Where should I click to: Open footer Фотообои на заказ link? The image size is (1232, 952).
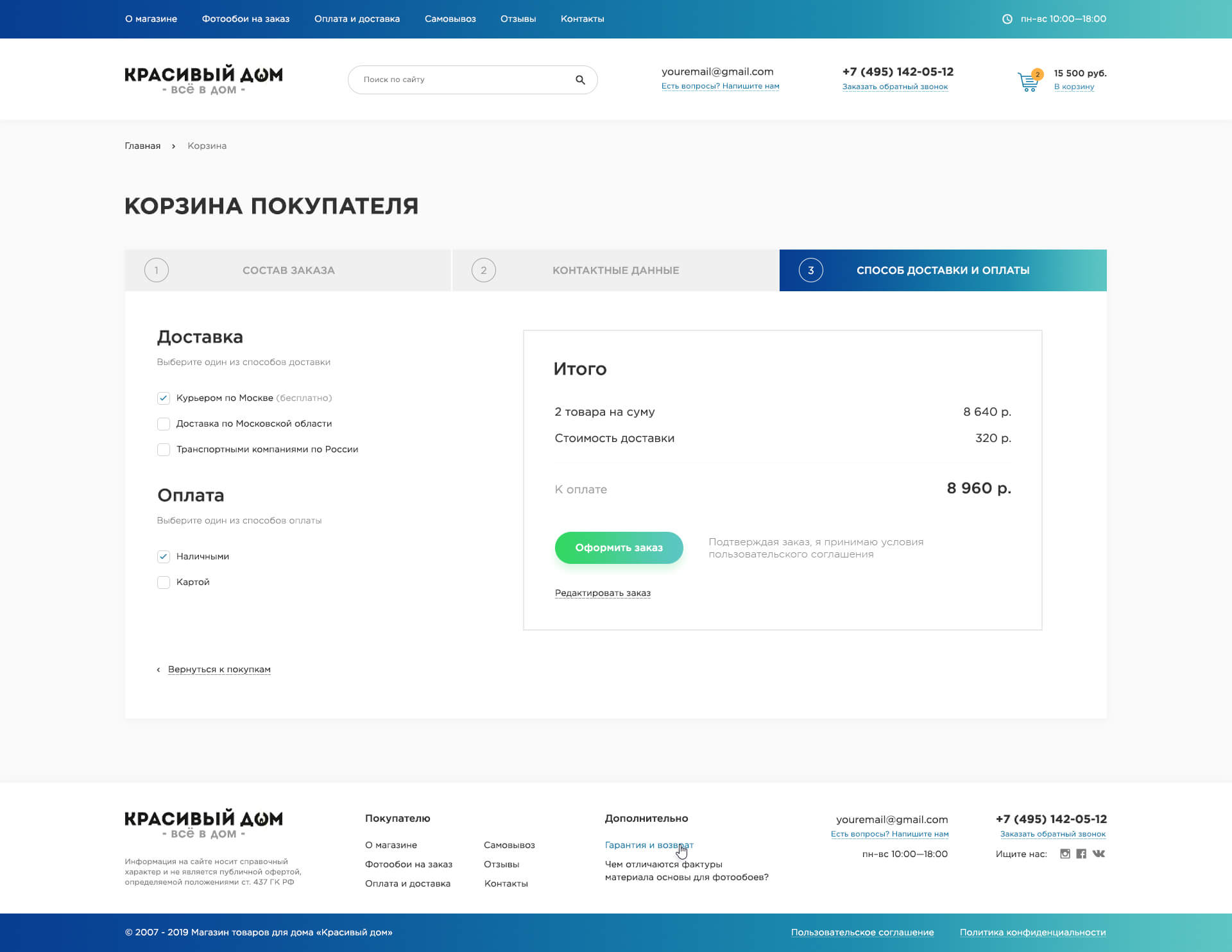pos(408,865)
